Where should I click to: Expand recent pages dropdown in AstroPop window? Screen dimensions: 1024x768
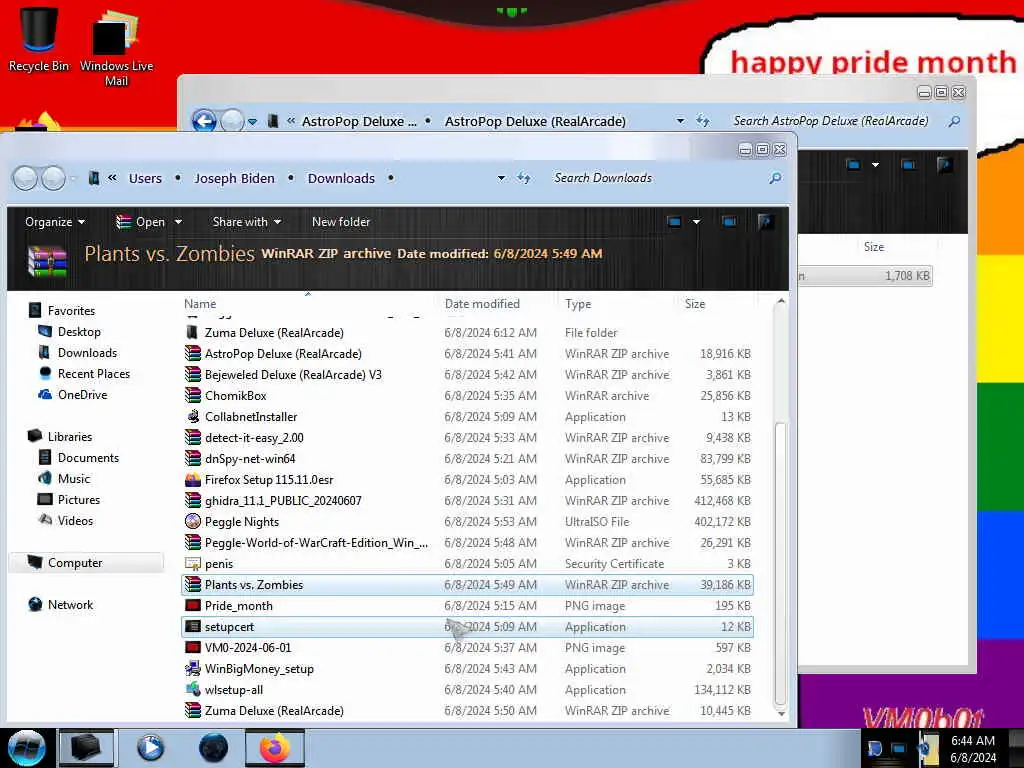tap(252, 121)
